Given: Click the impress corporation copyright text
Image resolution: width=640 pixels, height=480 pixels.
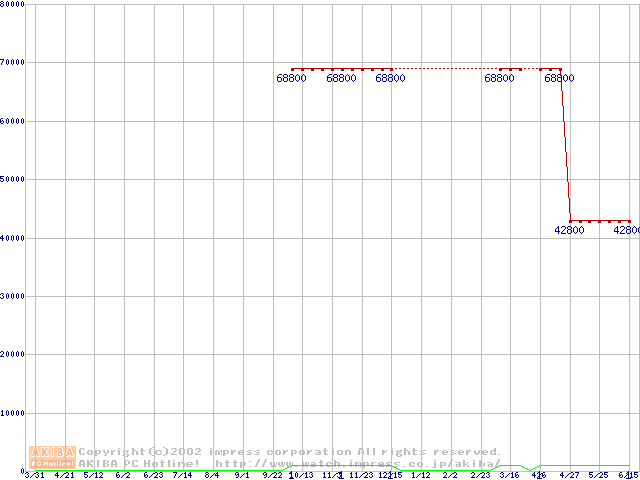Looking at the screenshot, I should (x=290, y=452).
